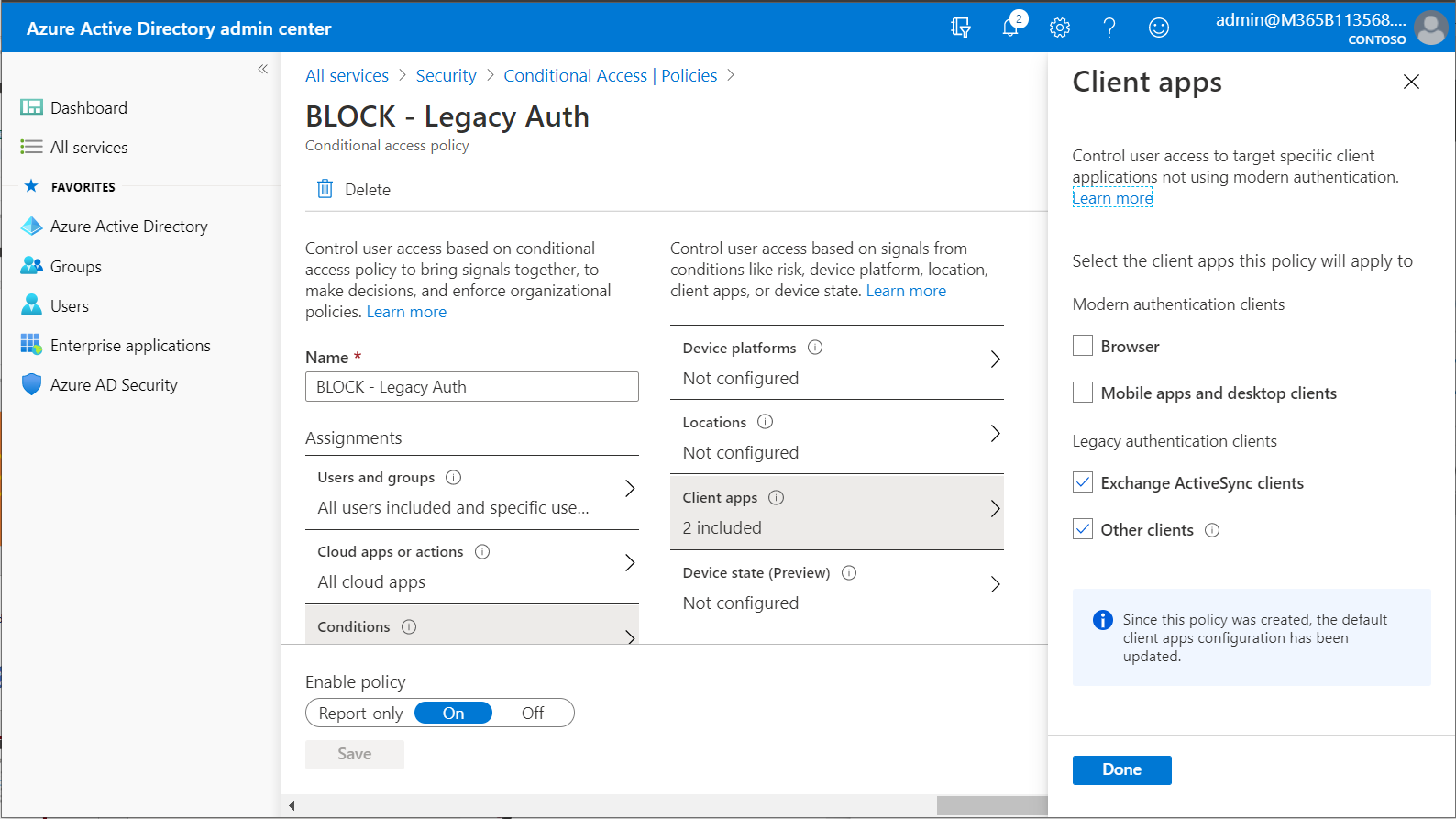Screen dimensions: 1456x819
Task: Click the Enterprise applications icon
Action: pos(31,345)
